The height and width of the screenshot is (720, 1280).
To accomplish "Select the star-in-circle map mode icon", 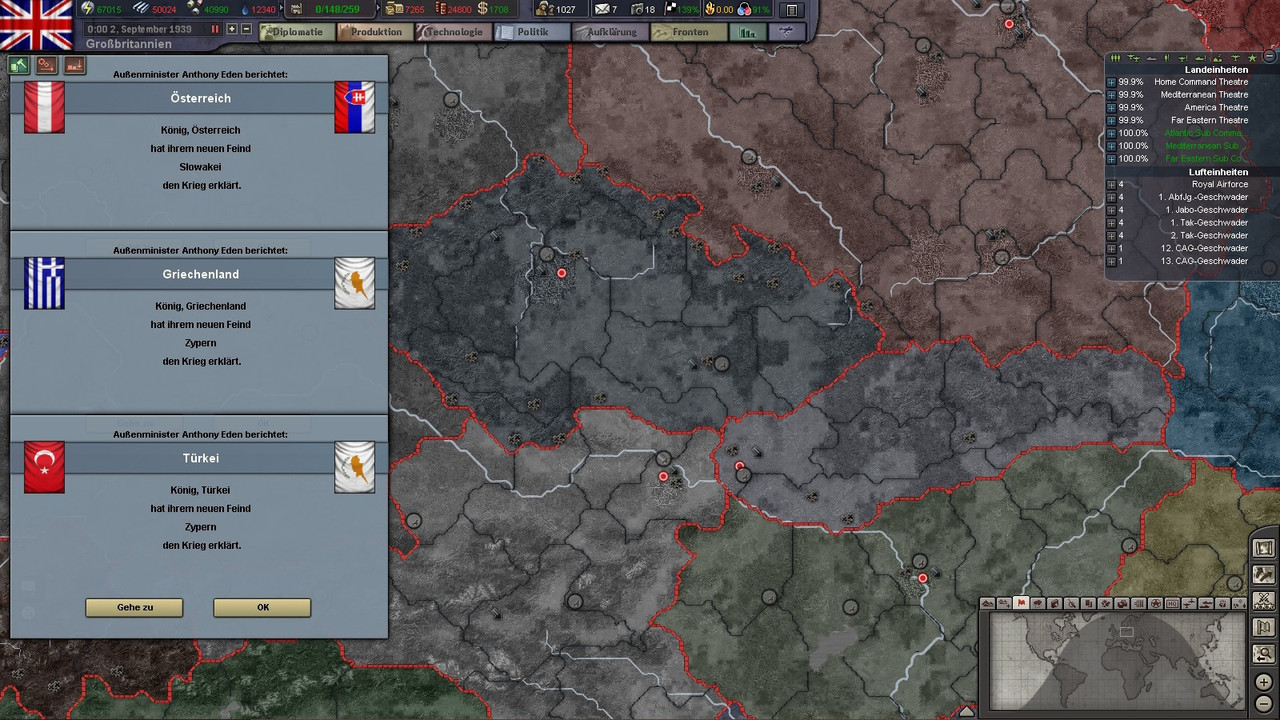I will 1155,603.
